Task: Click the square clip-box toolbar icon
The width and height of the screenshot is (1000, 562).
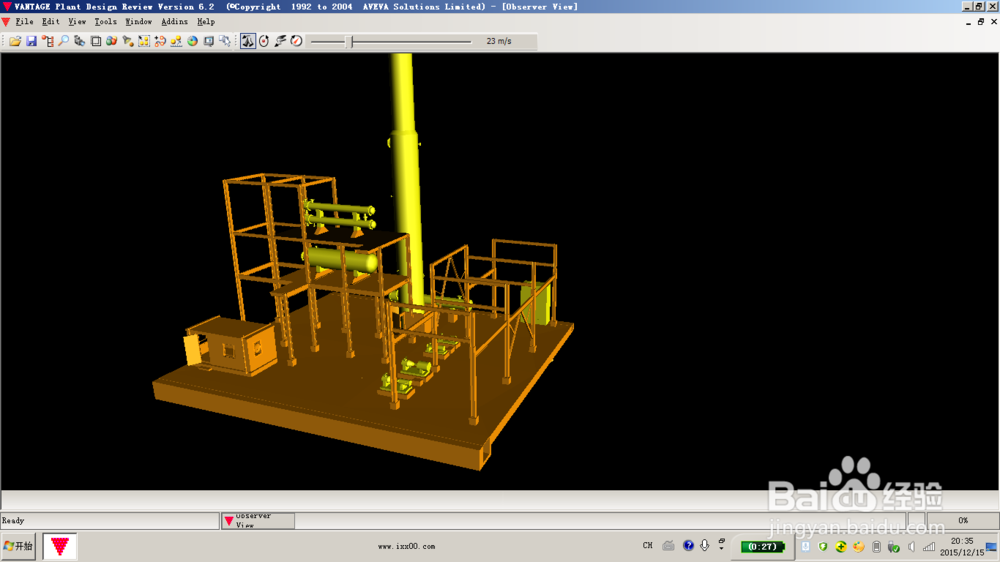Action: [96, 41]
